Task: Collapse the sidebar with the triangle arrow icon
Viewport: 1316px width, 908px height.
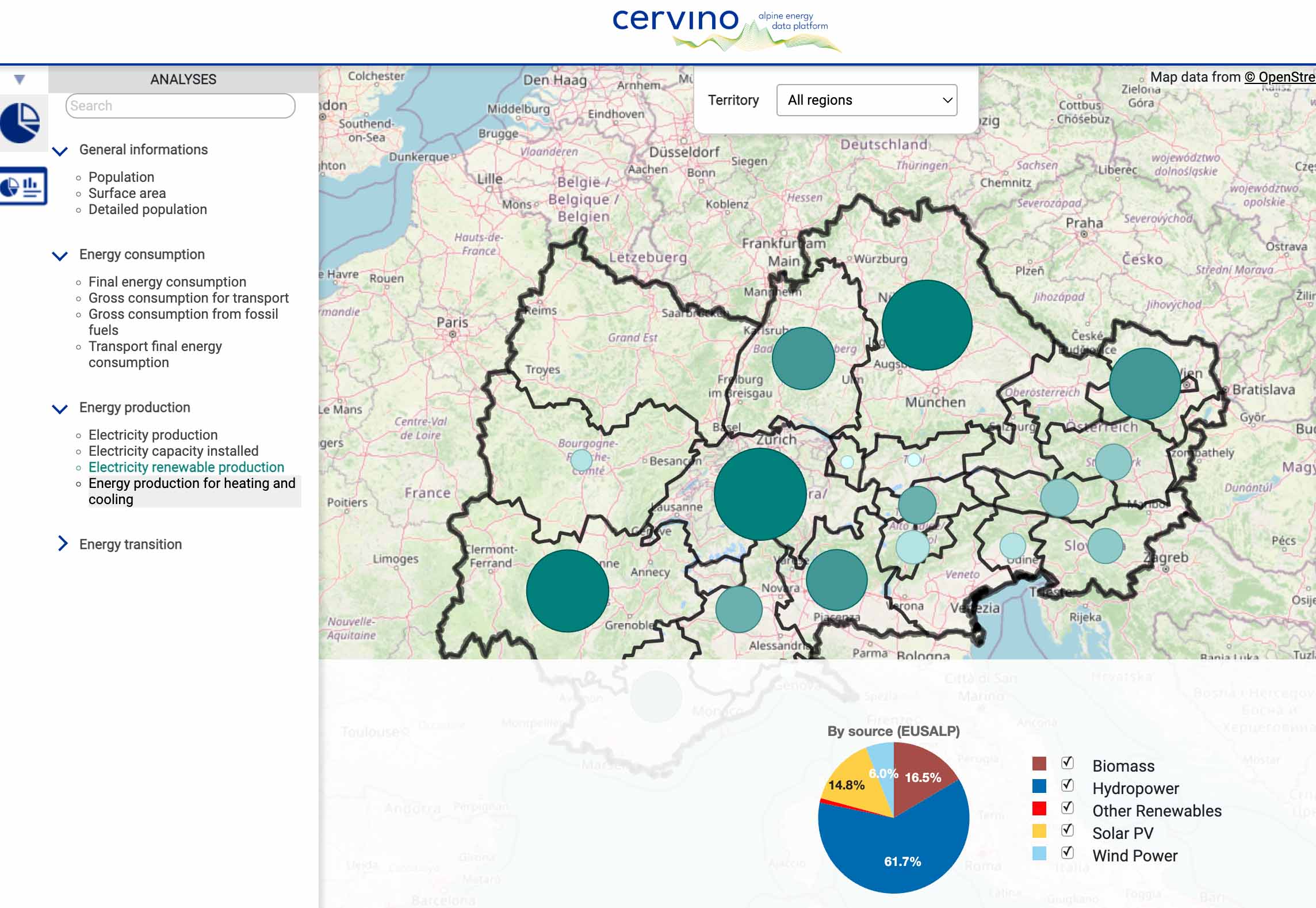Action: [19, 78]
